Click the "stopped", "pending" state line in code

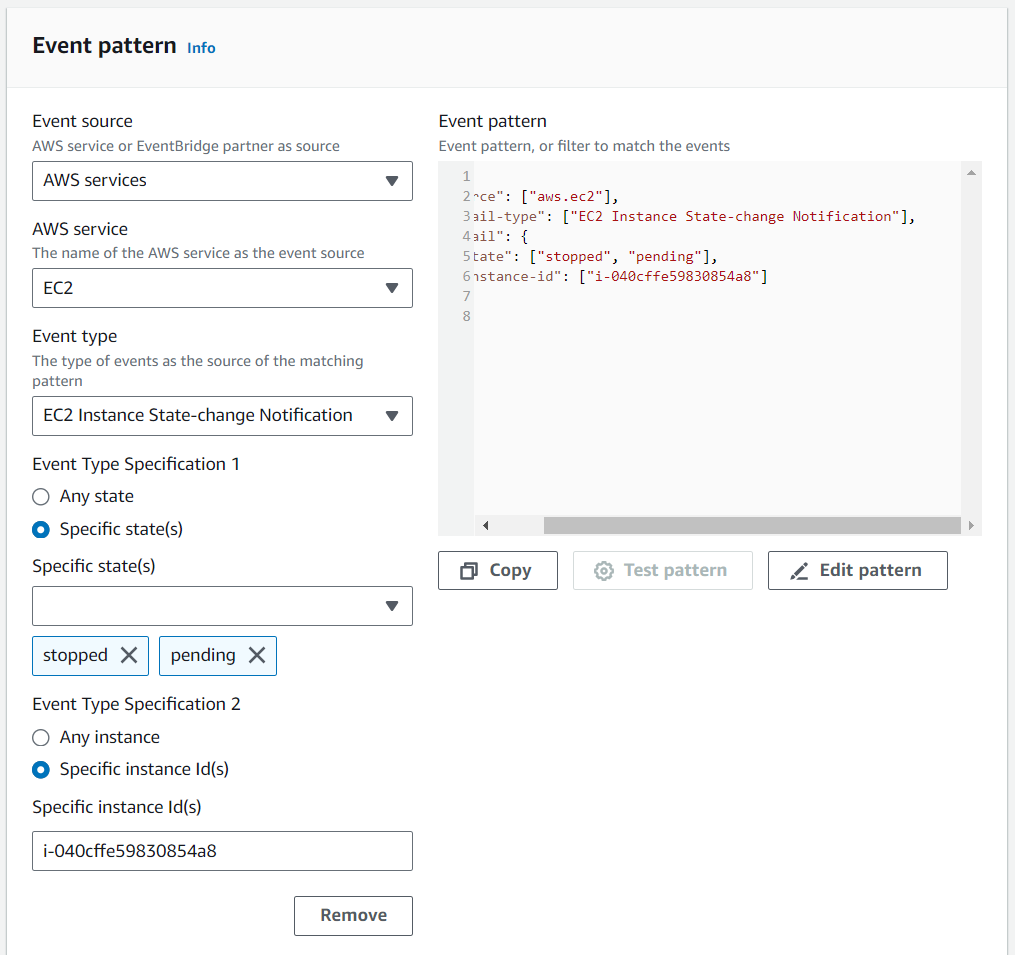coord(595,256)
